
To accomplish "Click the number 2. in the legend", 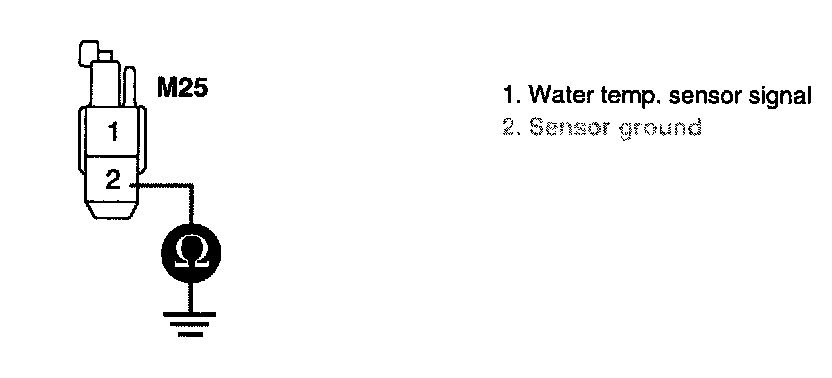I will 510,127.
